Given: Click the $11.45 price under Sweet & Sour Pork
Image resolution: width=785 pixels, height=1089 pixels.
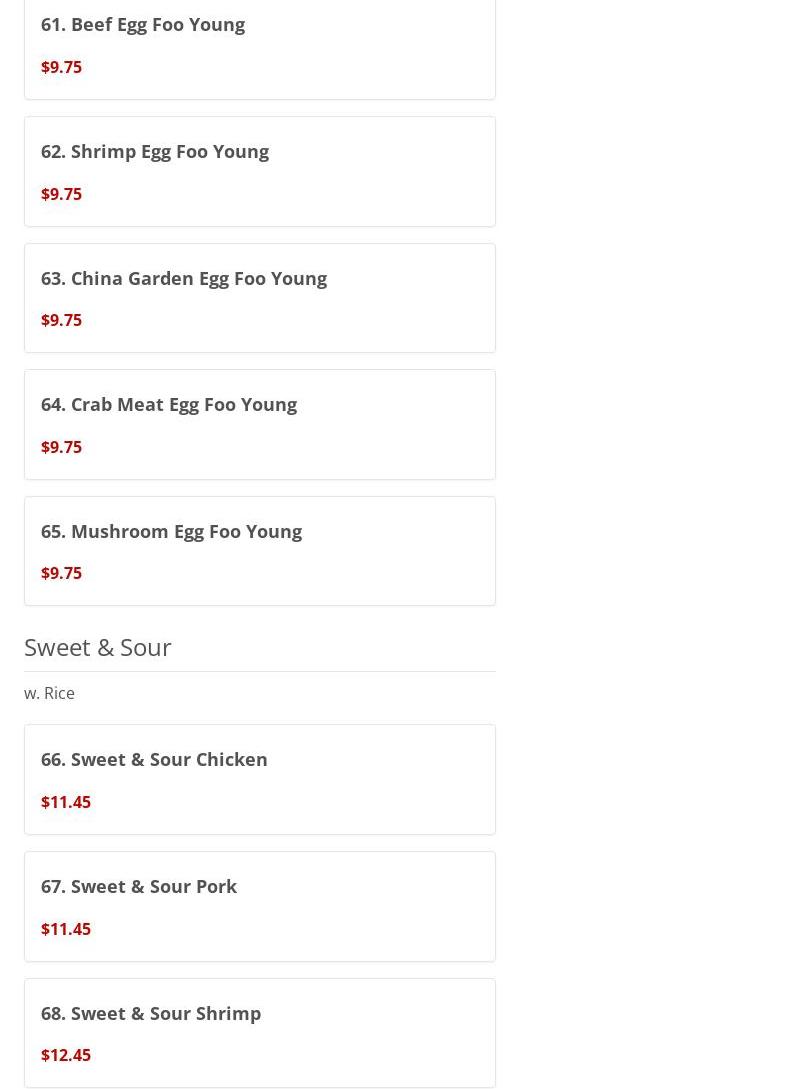Looking at the screenshot, I should (x=65, y=929).
